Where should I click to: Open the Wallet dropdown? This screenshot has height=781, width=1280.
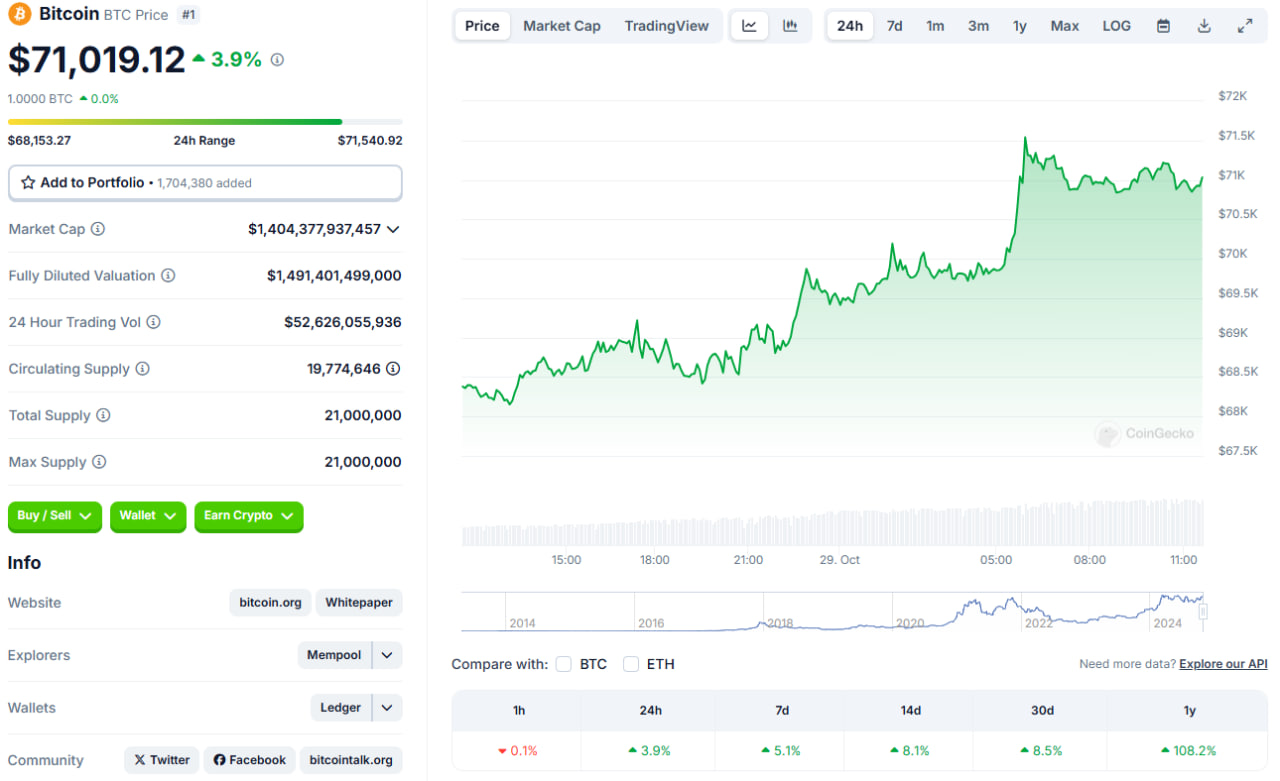[x=148, y=516]
